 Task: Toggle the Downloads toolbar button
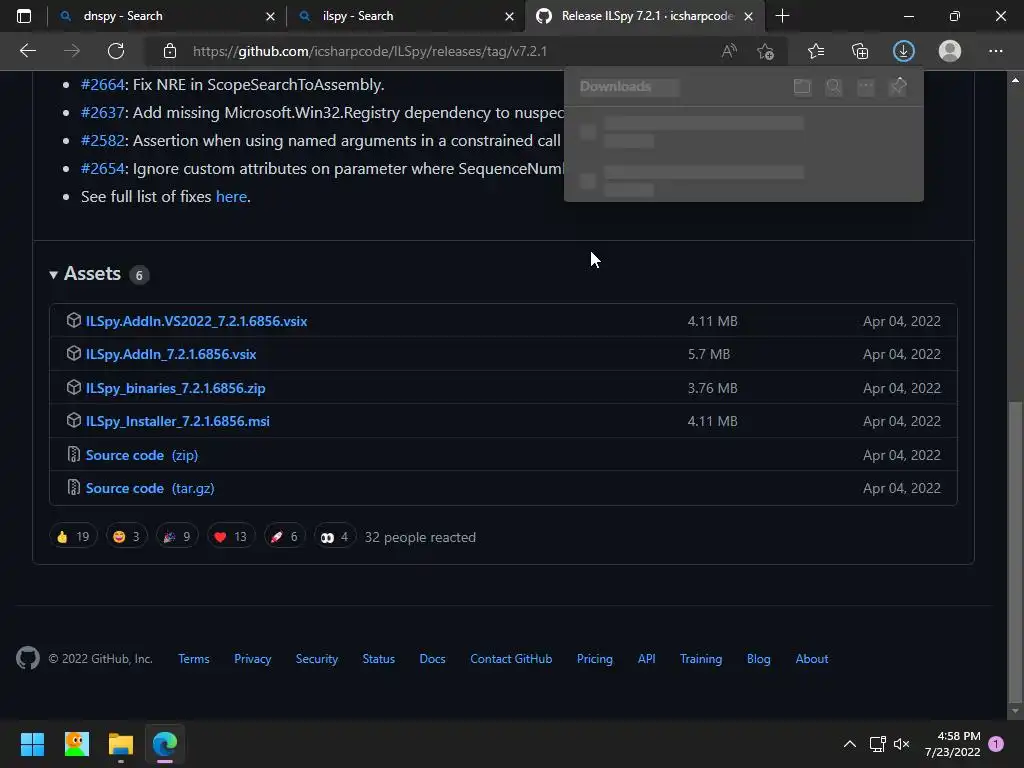click(904, 51)
